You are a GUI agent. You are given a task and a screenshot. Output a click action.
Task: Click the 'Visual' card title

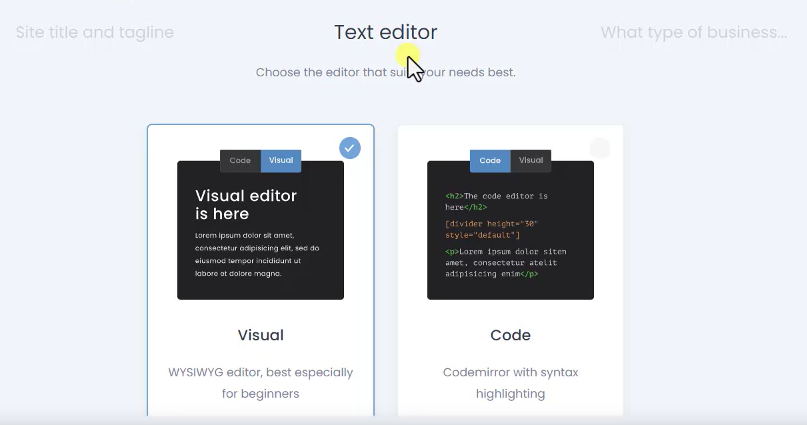click(x=260, y=335)
